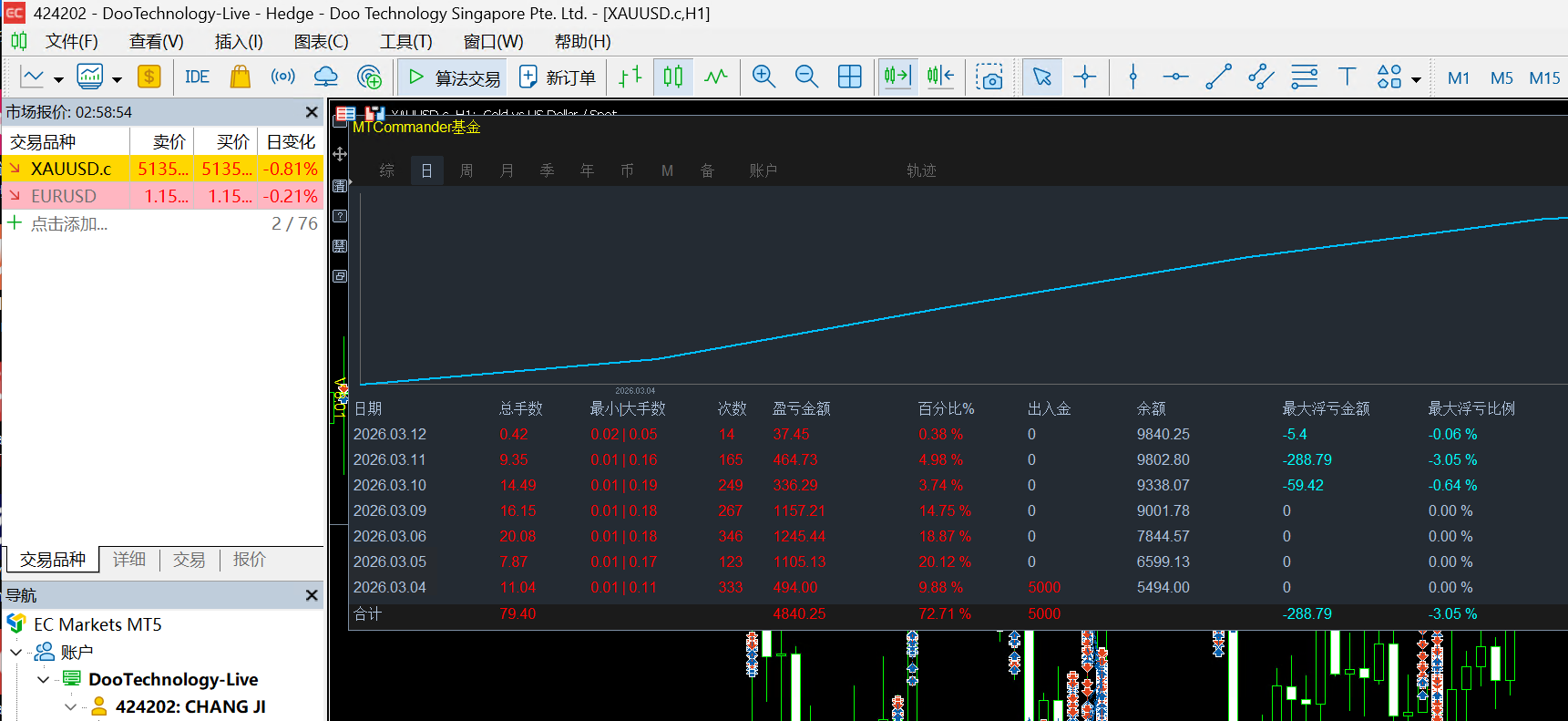Select the 周 weekly stats tab
Screen dimensions: 1568x721
(x=466, y=170)
